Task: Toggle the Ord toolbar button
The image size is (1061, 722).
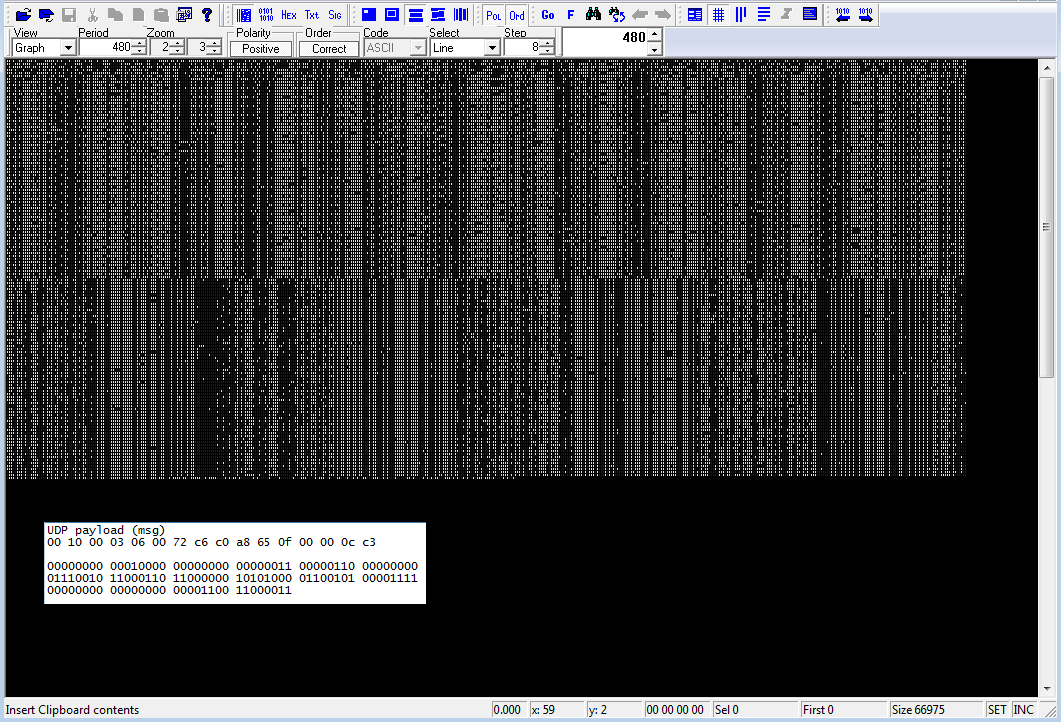Action: (517, 15)
